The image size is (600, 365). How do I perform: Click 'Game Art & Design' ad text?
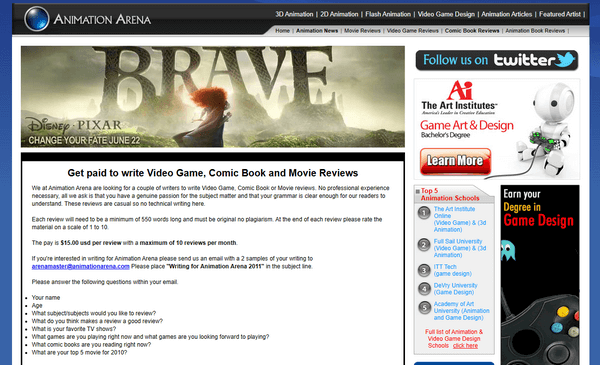pyautogui.click(x=466, y=125)
